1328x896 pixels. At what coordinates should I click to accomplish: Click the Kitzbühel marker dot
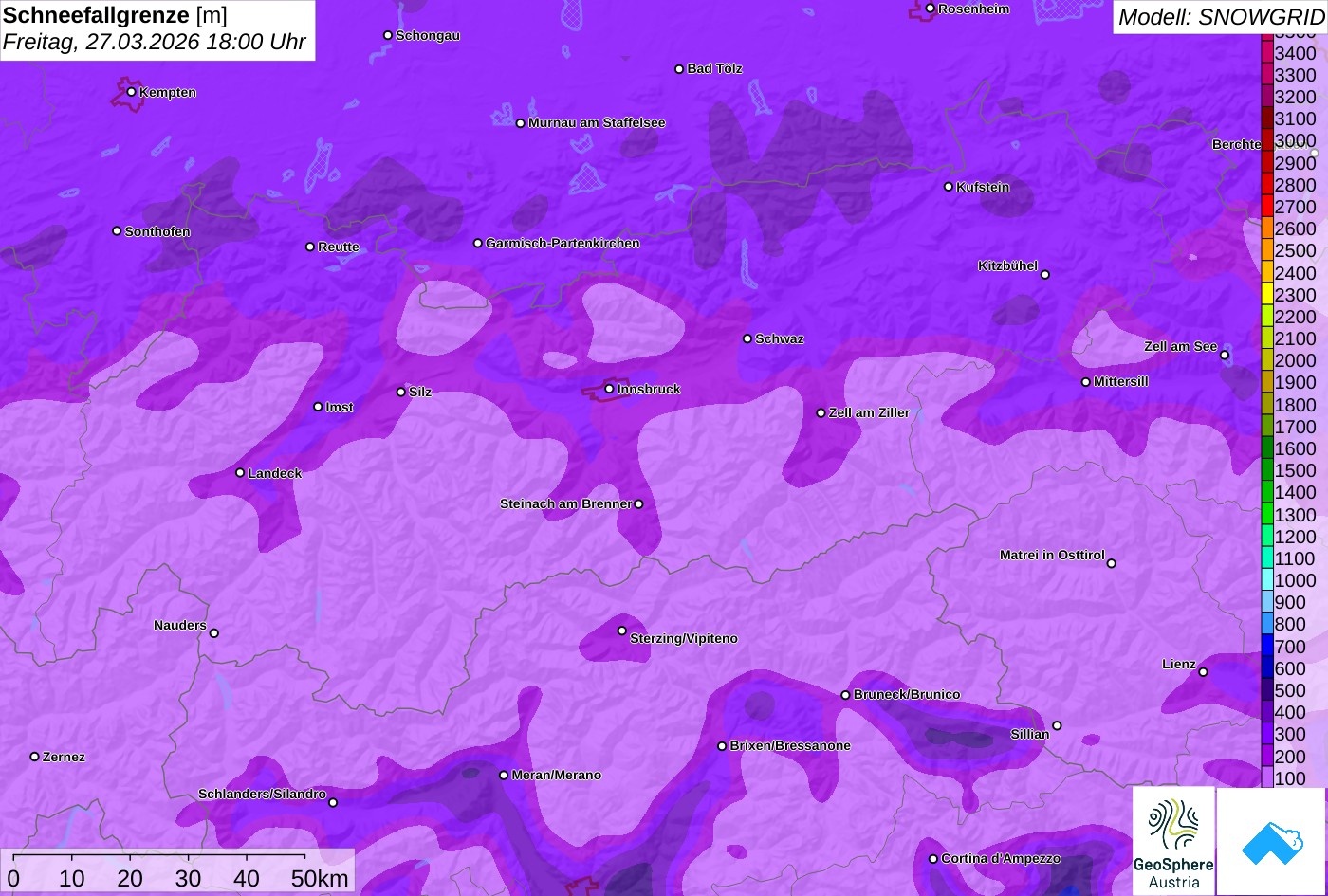(x=1045, y=275)
